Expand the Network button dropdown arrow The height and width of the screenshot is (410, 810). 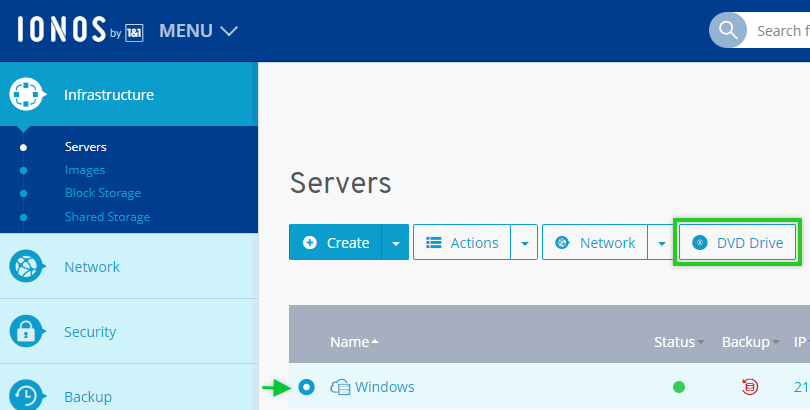660,243
